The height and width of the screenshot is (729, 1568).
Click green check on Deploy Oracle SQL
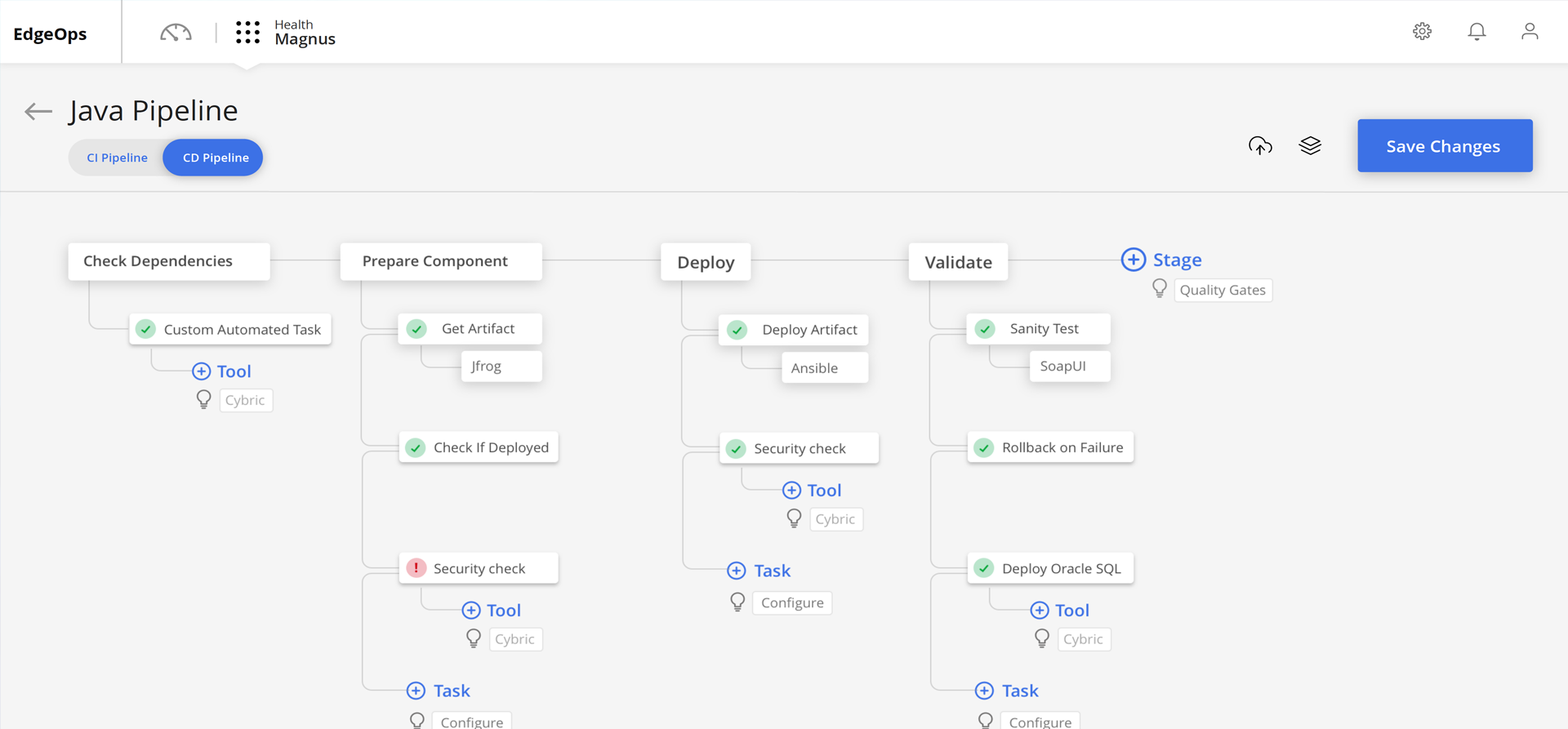[984, 568]
